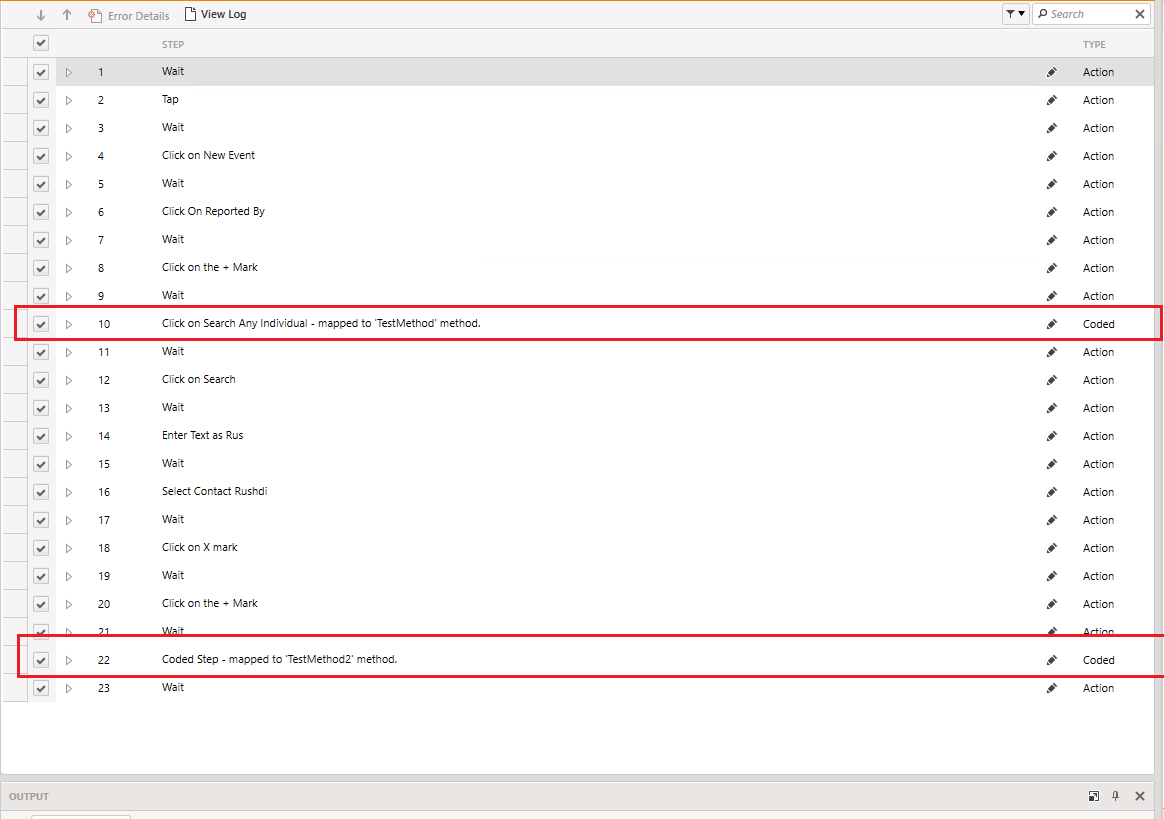Expand step 12 Click on Search
Image resolution: width=1164 pixels, height=819 pixels.
tap(69, 380)
